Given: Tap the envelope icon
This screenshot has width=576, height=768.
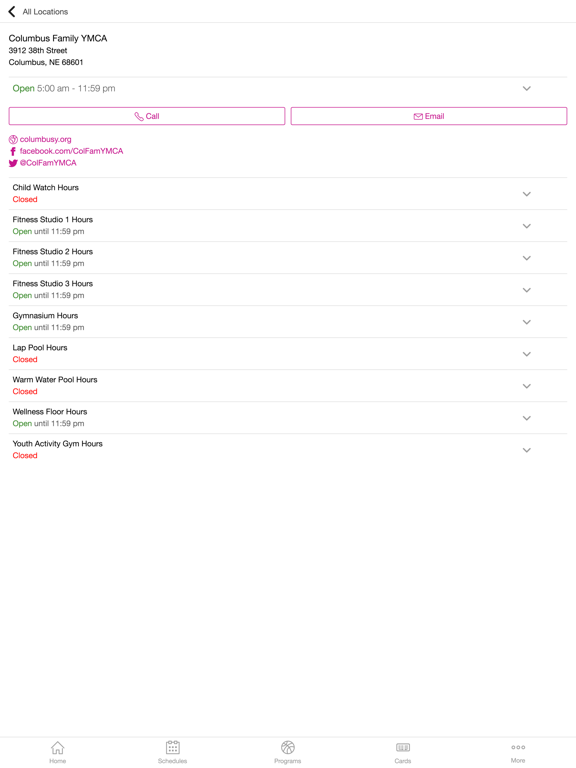Looking at the screenshot, I should 418,117.
